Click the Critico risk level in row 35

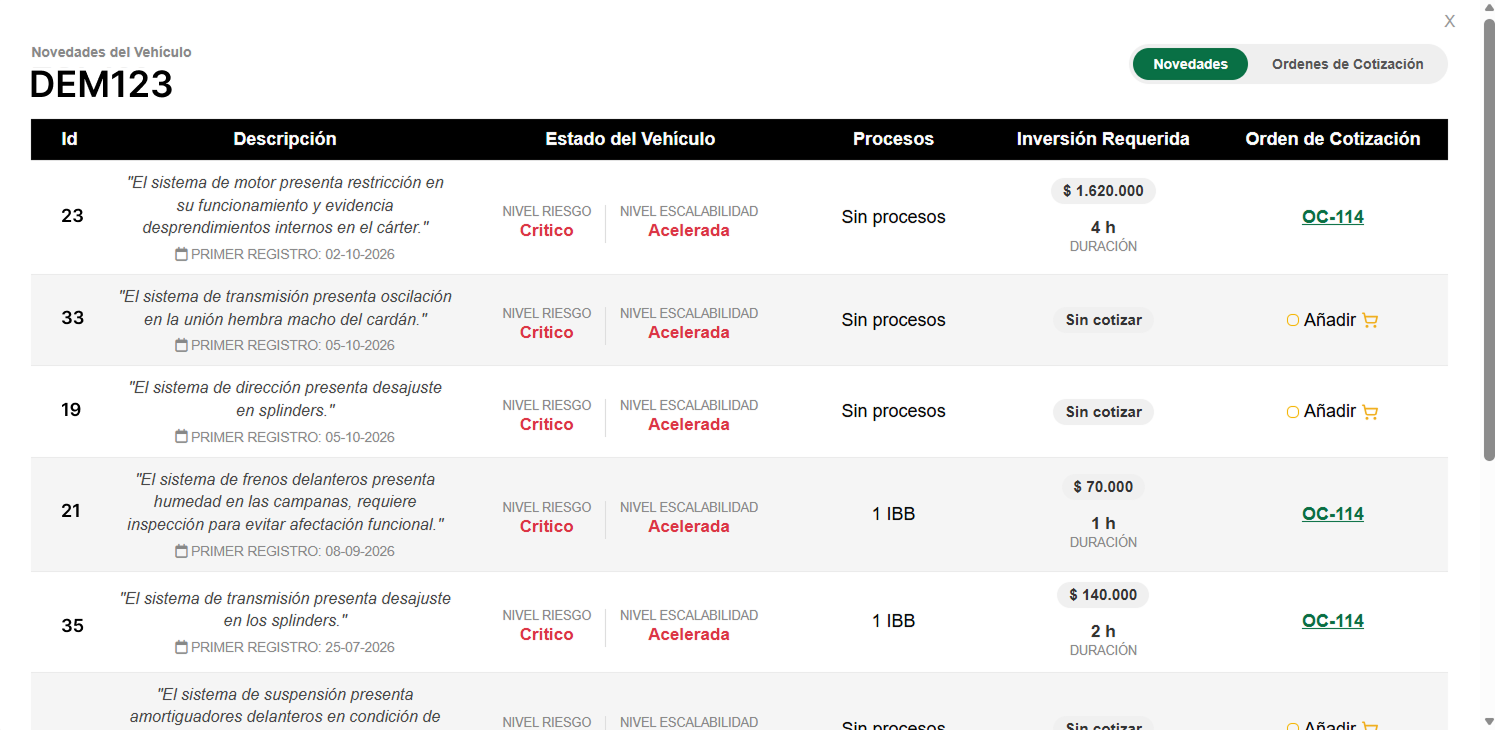(x=546, y=634)
